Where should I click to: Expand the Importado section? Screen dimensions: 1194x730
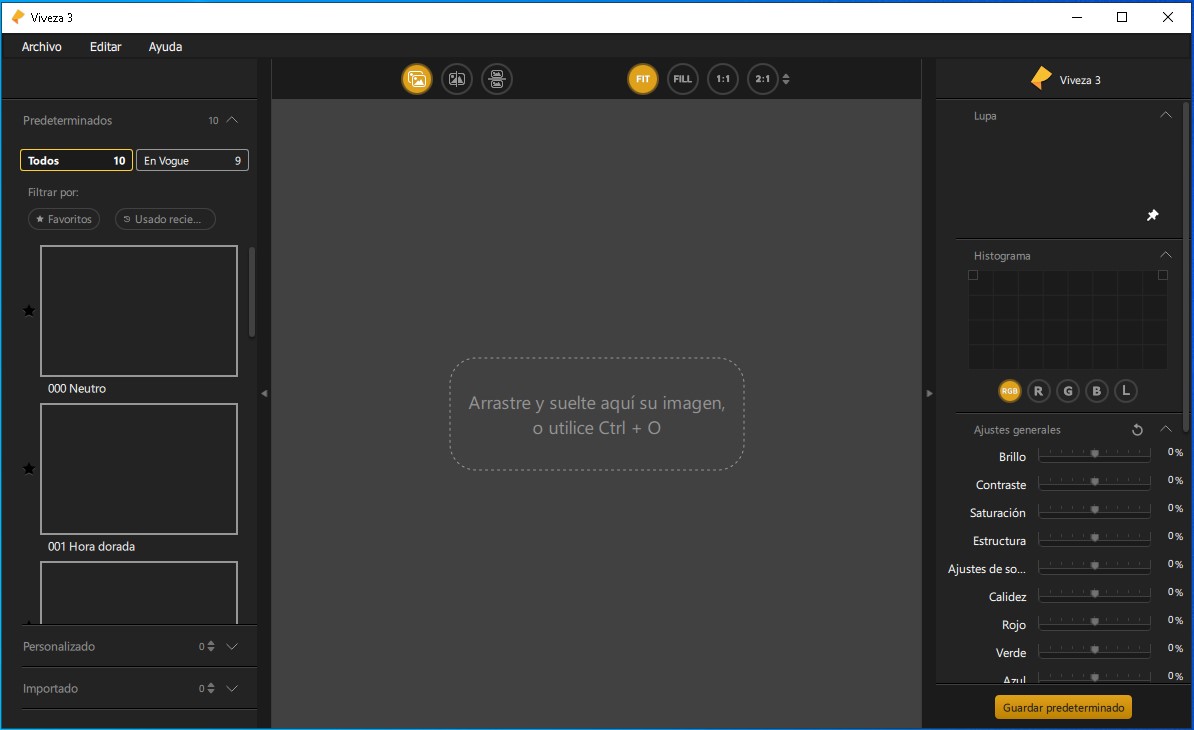click(232, 688)
